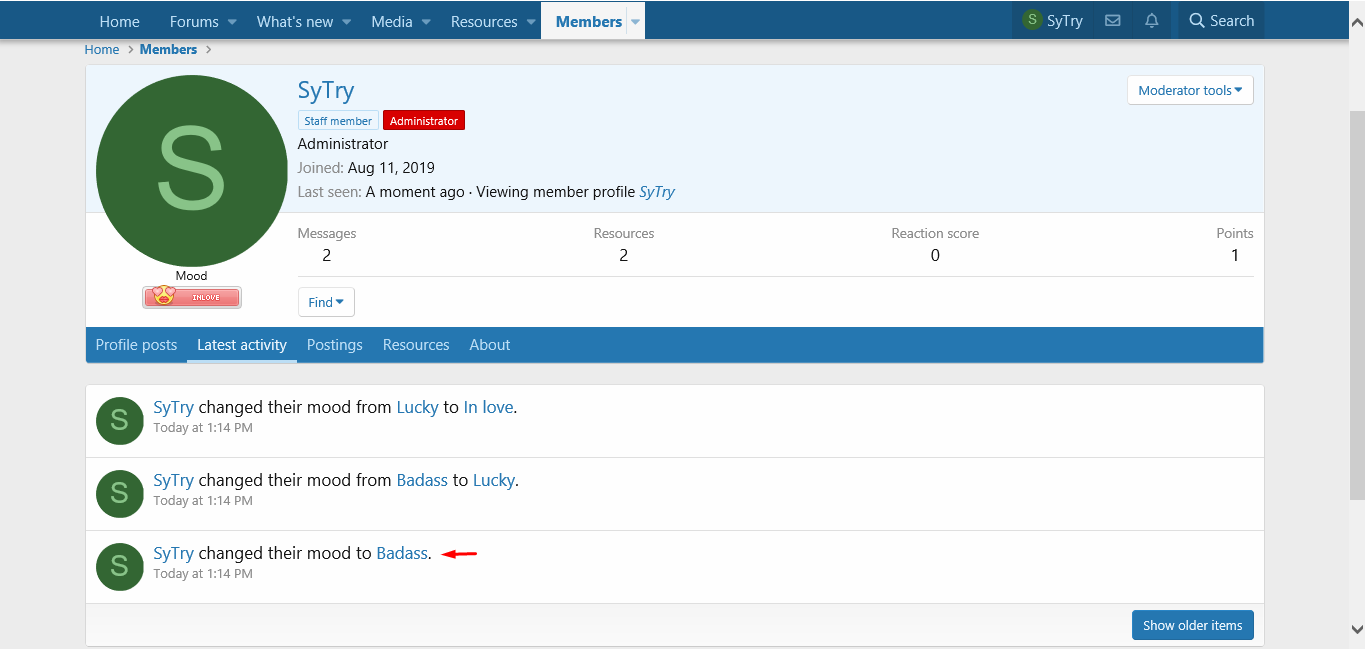Image resolution: width=1365 pixels, height=649 pixels.
Task: Open the About tab
Action: (490, 345)
